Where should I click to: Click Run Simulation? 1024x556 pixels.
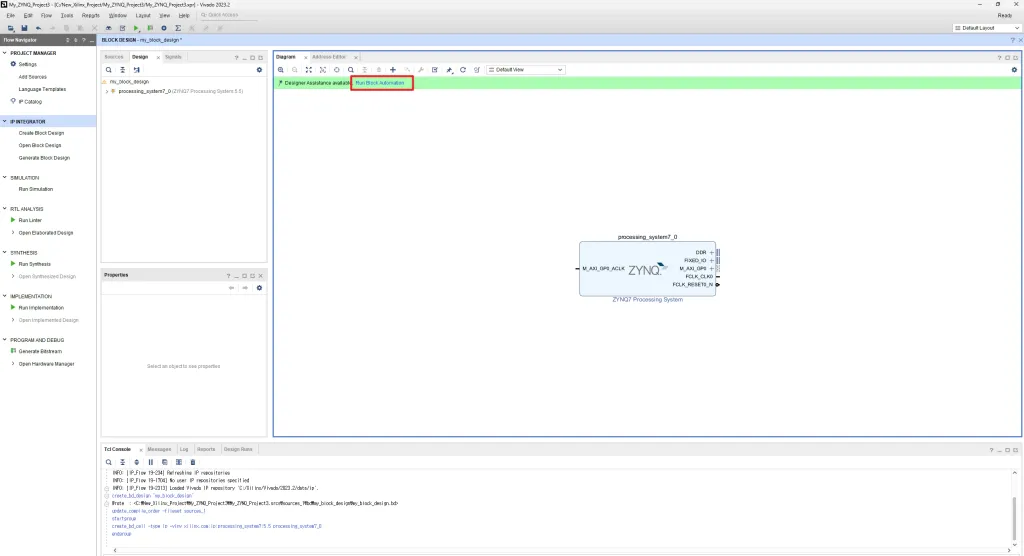tap(36, 189)
